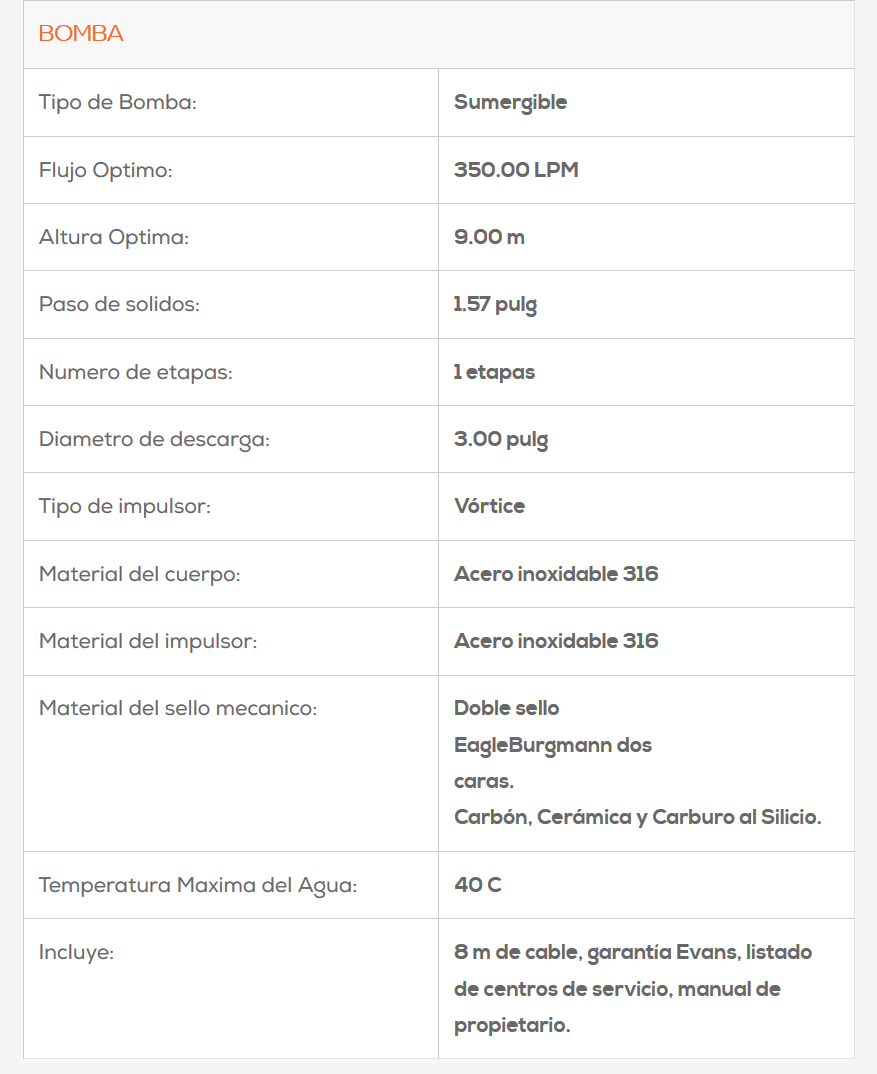Select the 350.00 LPM value
The image size is (877, 1074).
[x=516, y=170]
